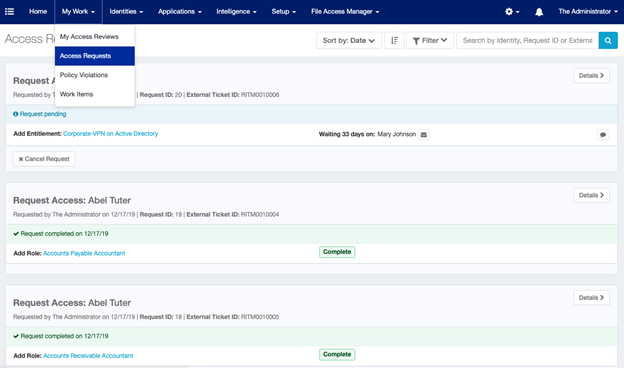This screenshot has height=368, width=624.
Task: Click the Filter funnel button
Action: (x=430, y=41)
